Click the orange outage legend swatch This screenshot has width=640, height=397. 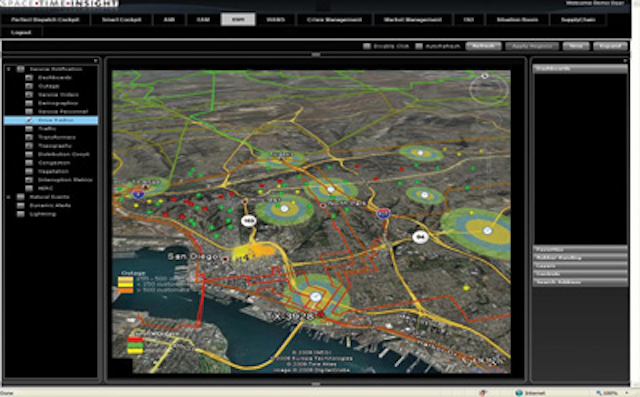pos(126,291)
